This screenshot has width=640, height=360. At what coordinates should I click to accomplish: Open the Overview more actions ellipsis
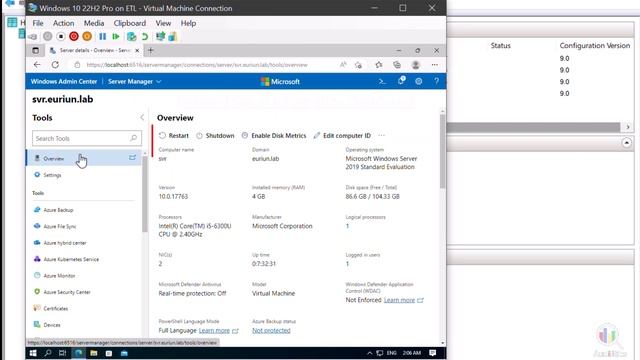[381, 136]
